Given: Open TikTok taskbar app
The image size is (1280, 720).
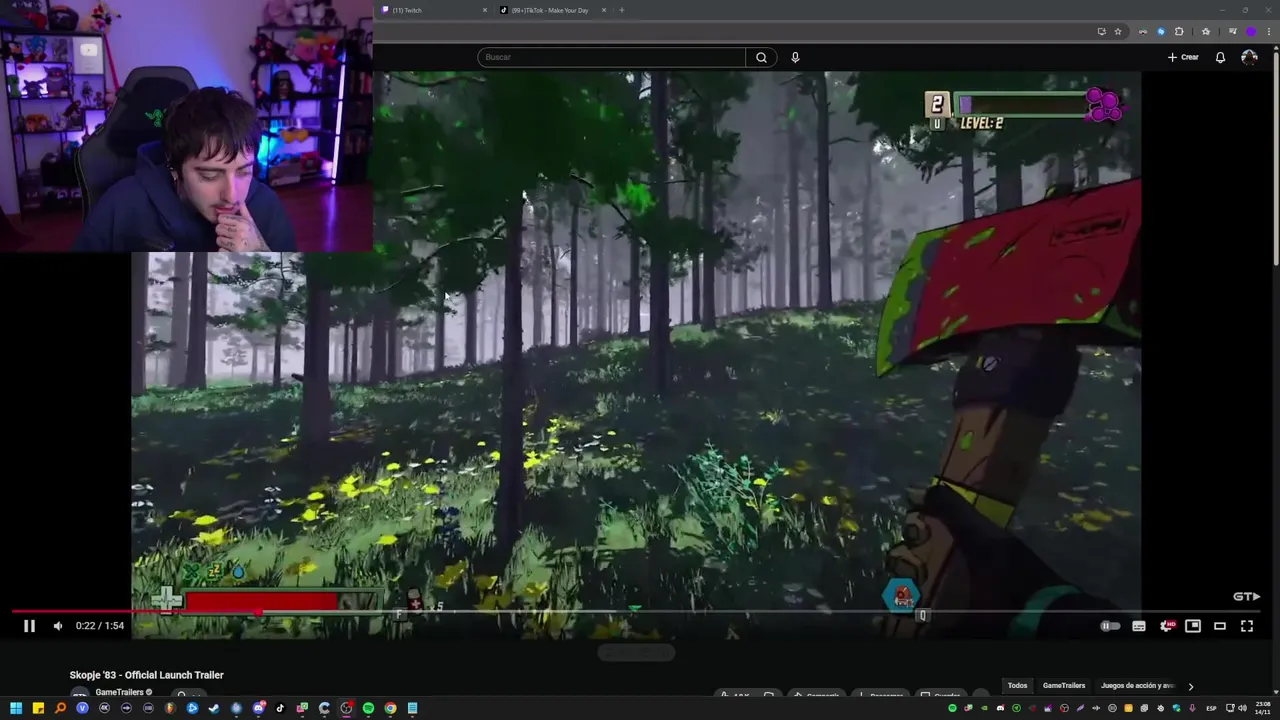Looking at the screenshot, I should pyautogui.click(x=280, y=708).
